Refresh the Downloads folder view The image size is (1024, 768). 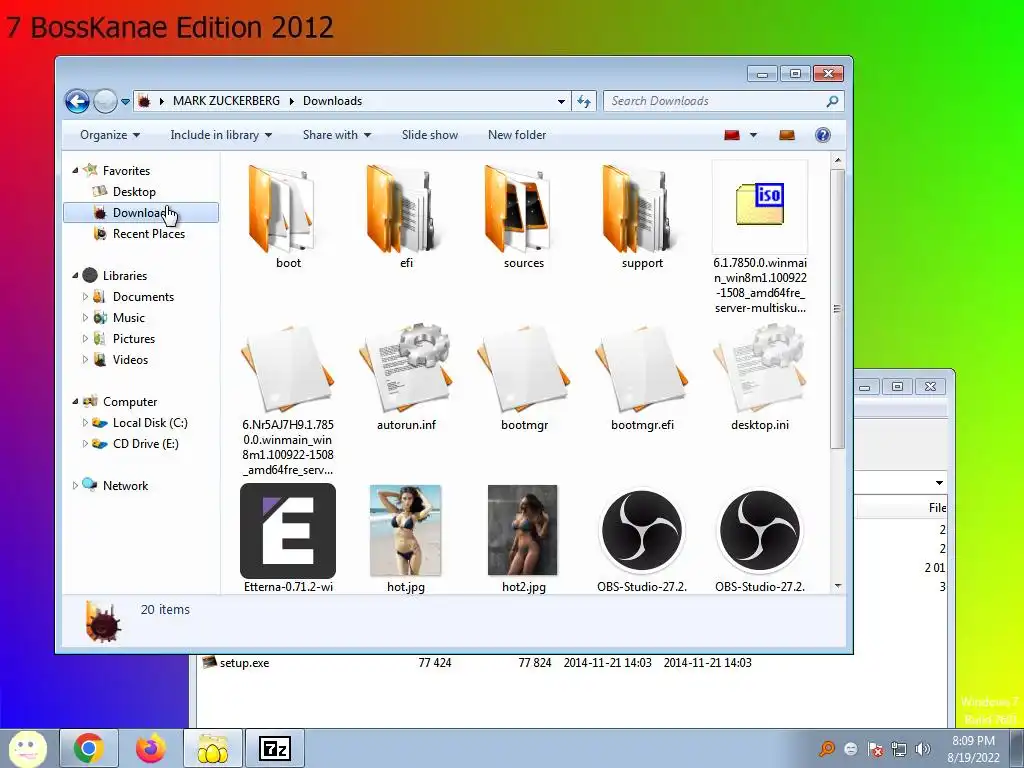click(584, 101)
